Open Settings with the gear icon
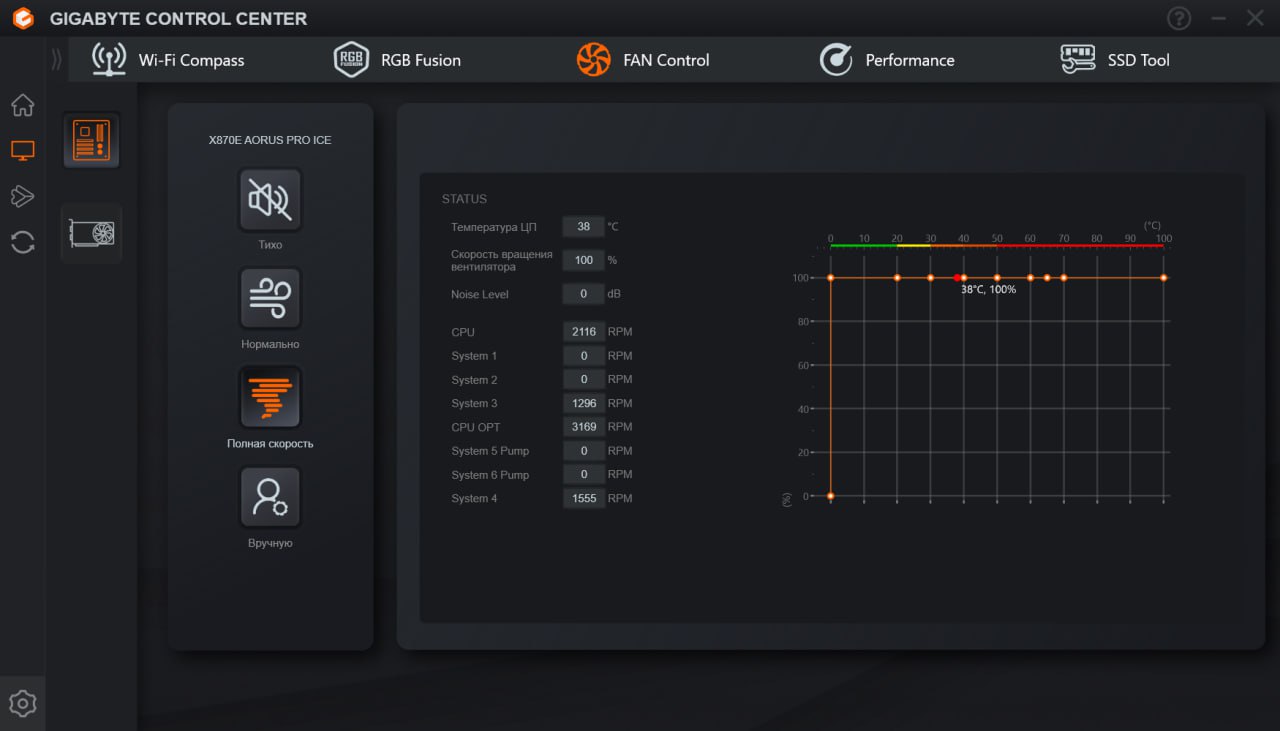The image size is (1280, 731). [22, 704]
